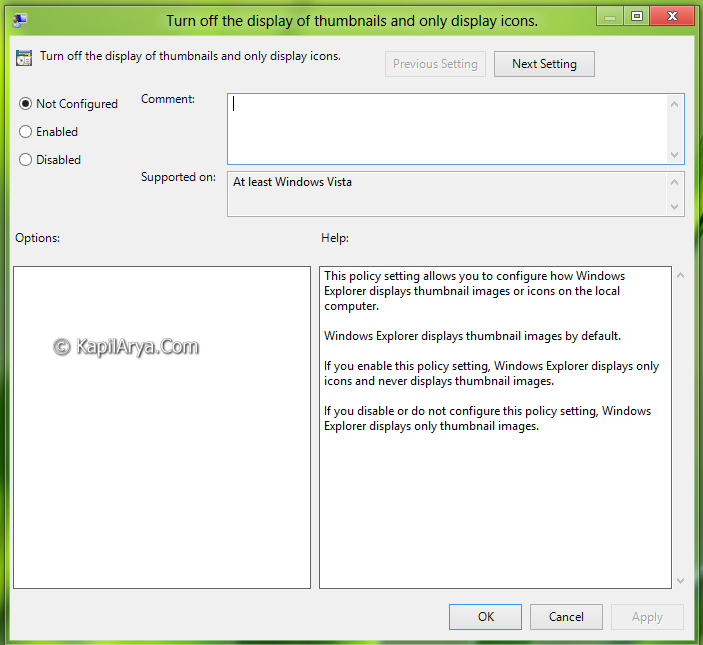Minimize the policy dialog window

(610, 17)
